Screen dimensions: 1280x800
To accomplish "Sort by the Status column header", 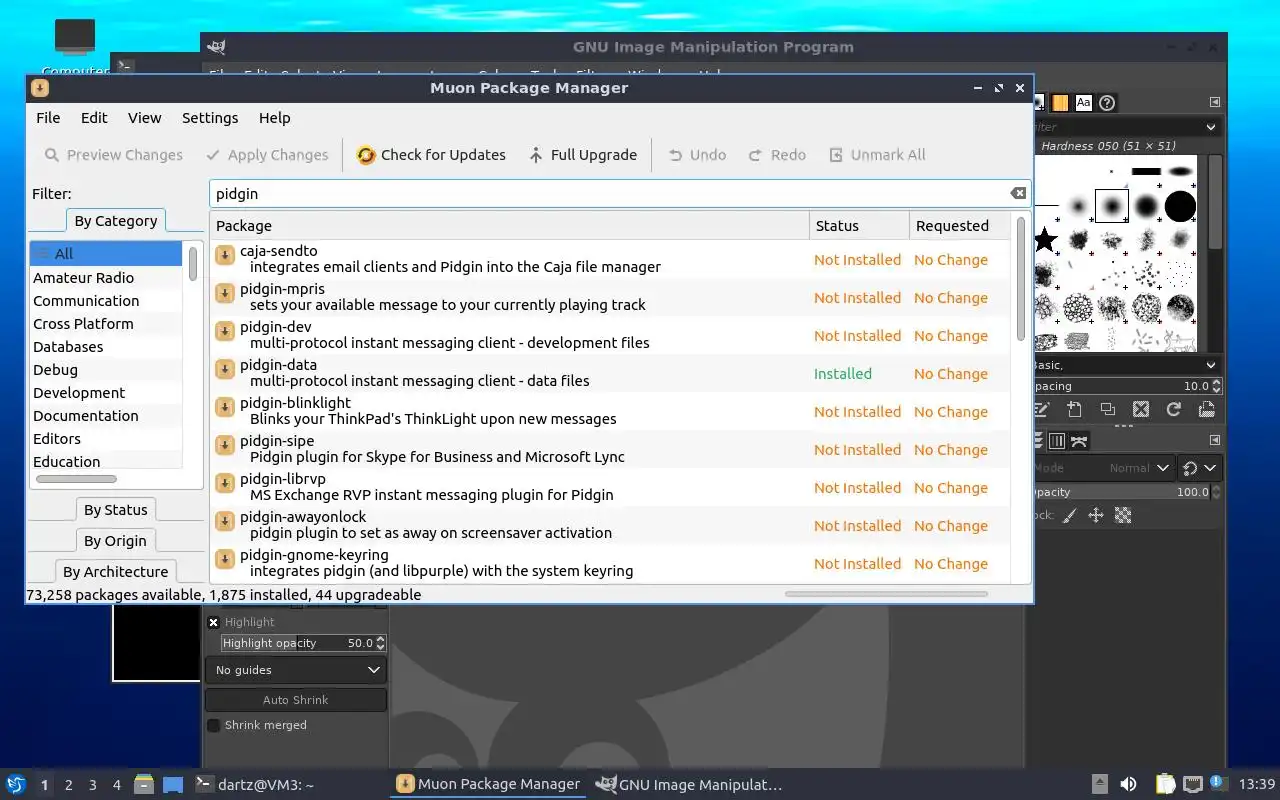I will point(859,226).
